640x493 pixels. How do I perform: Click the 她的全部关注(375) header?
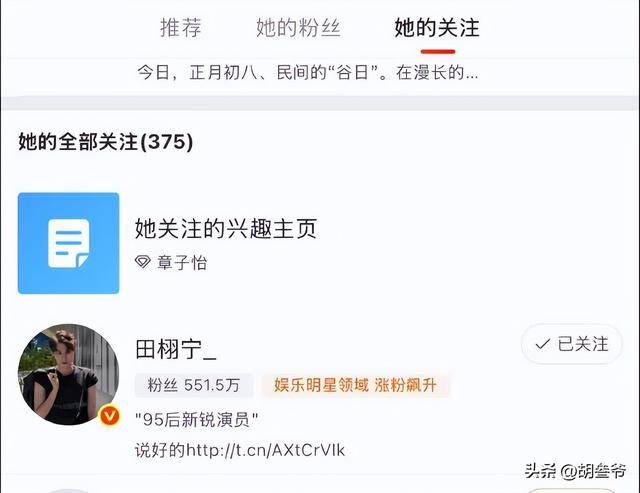click(106, 142)
